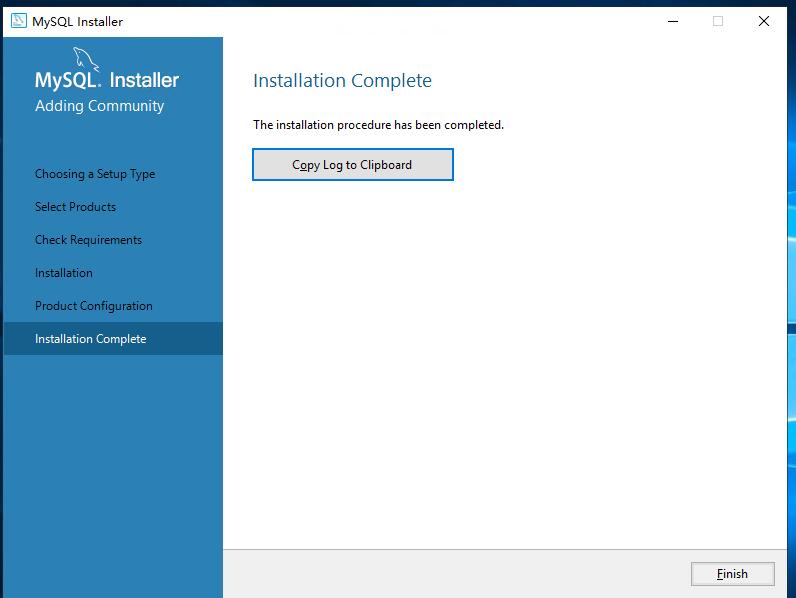The height and width of the screenshot is (598, 796).
Task: Go to Select Products step
Action: point(75,207)
